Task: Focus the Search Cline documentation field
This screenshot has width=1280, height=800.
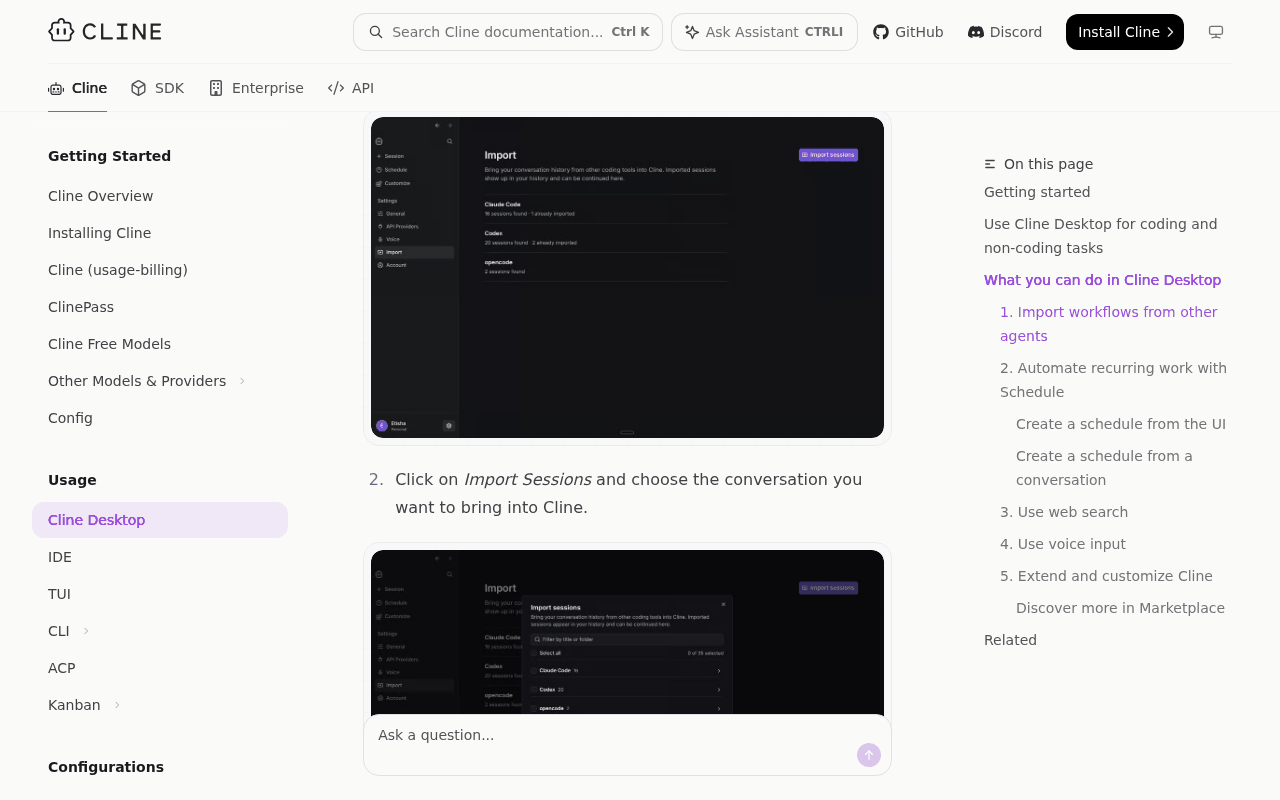Action: (508, 32)
